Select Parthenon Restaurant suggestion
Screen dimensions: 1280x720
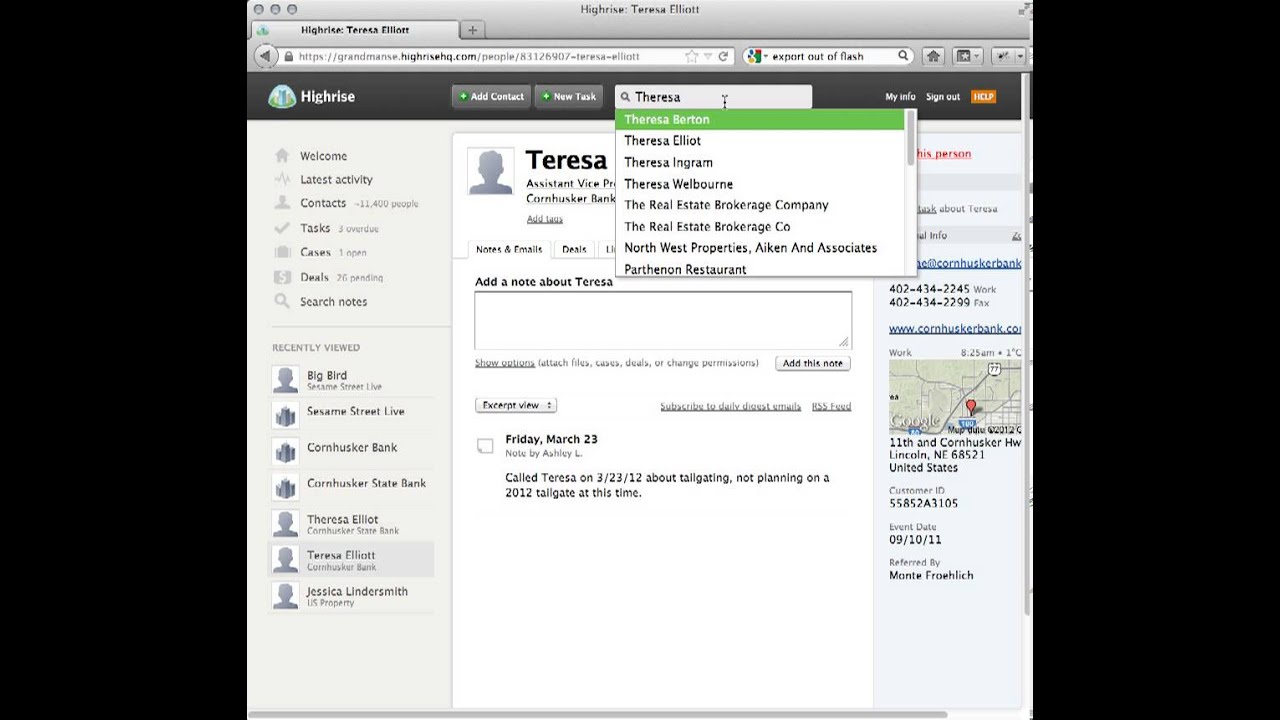pyautogui.click(x=760, y=269)
